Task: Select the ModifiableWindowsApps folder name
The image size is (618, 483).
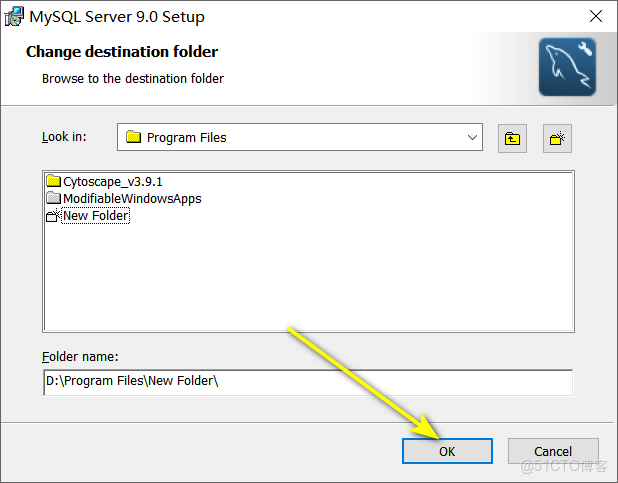Action: pos(132,199)
